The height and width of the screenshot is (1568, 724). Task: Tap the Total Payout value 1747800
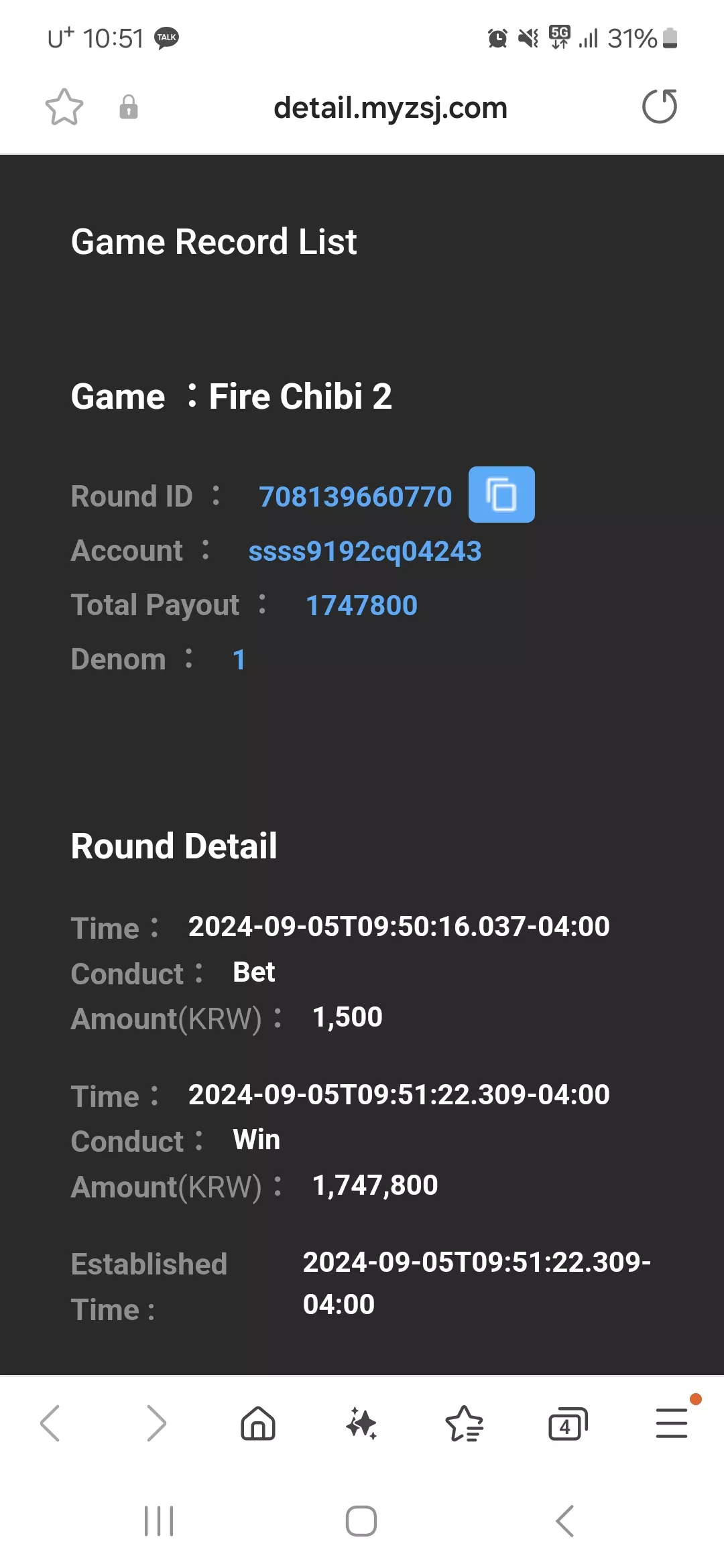[361, 605]
